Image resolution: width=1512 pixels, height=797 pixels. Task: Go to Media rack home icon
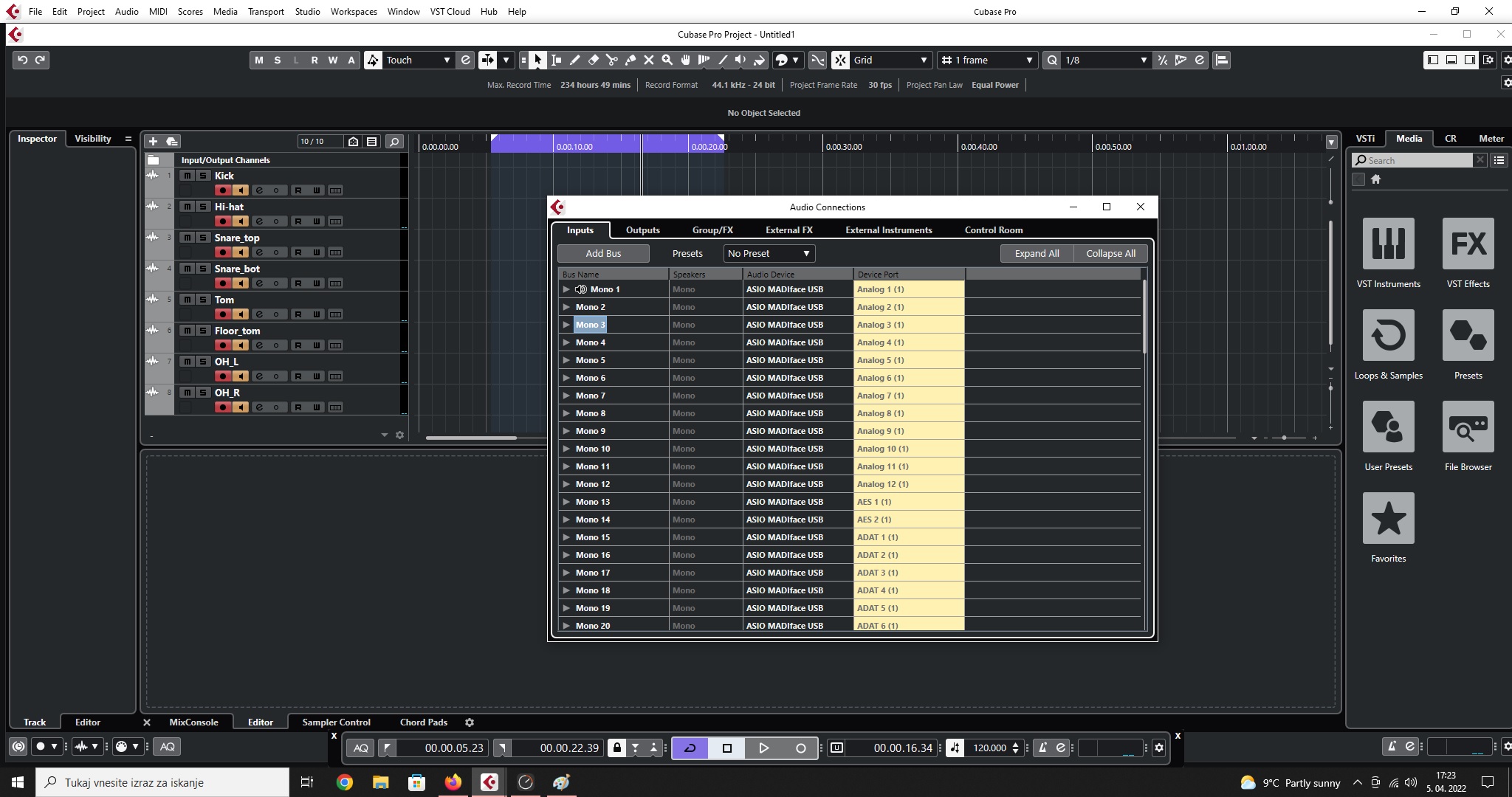point(1375,179)
